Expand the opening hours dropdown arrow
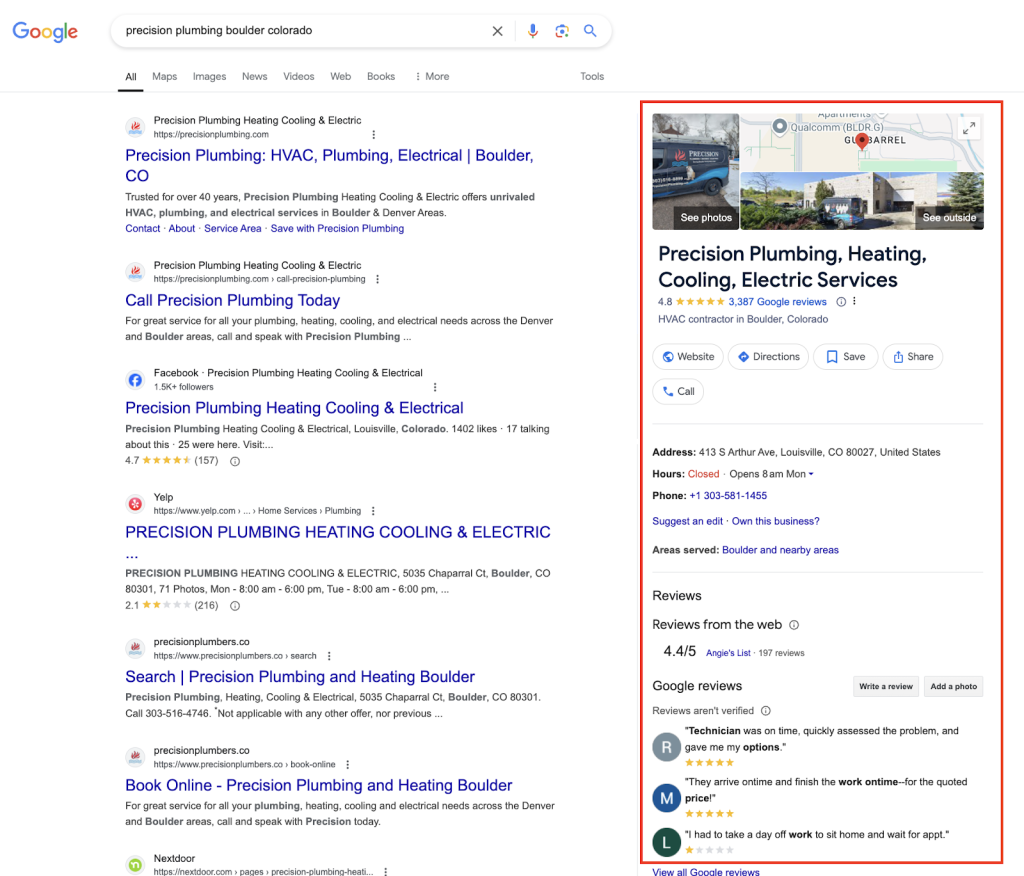 point(811,474)
